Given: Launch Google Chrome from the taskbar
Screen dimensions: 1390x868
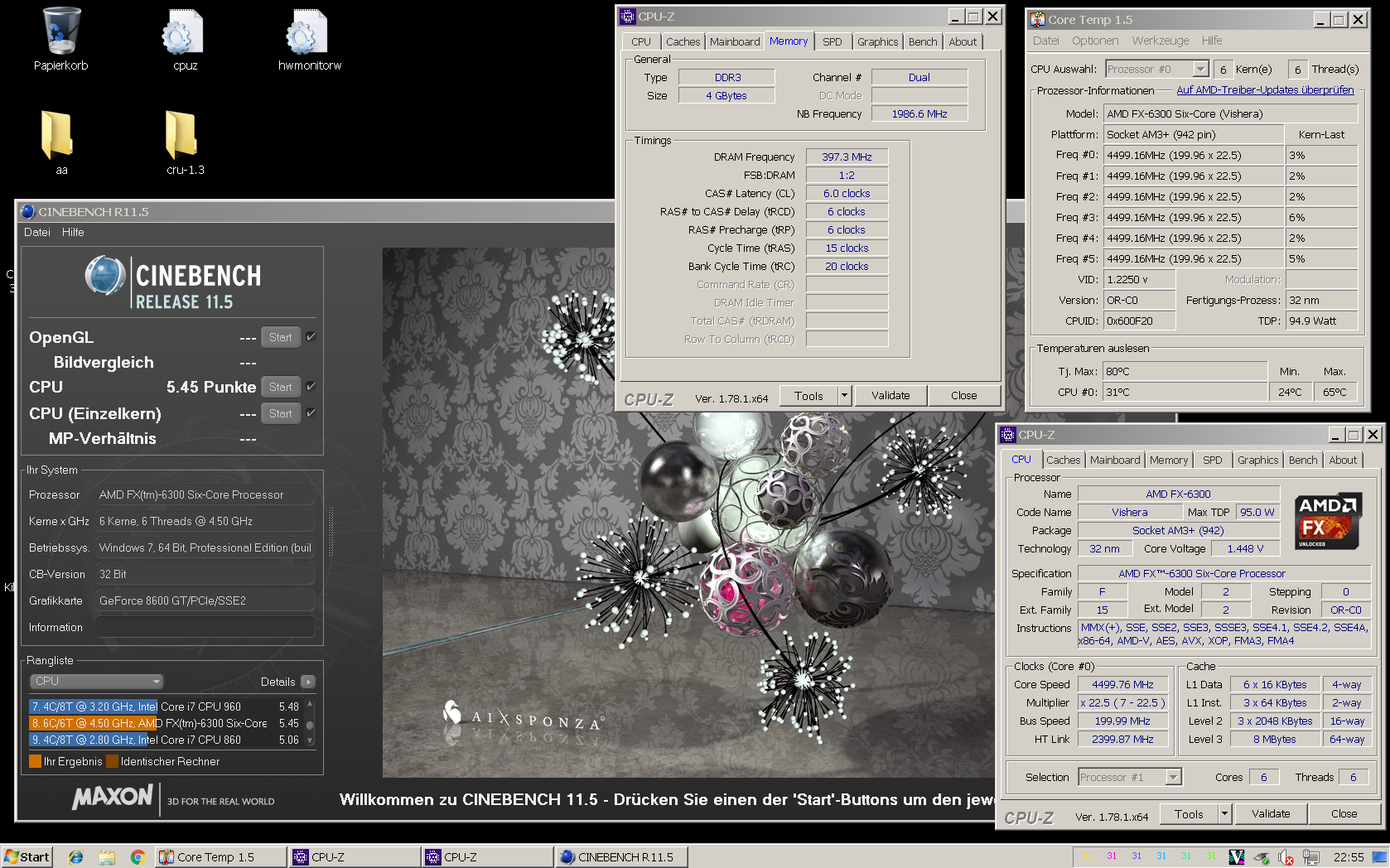Looking at the screenshot, I should click(x=138, y=857).
